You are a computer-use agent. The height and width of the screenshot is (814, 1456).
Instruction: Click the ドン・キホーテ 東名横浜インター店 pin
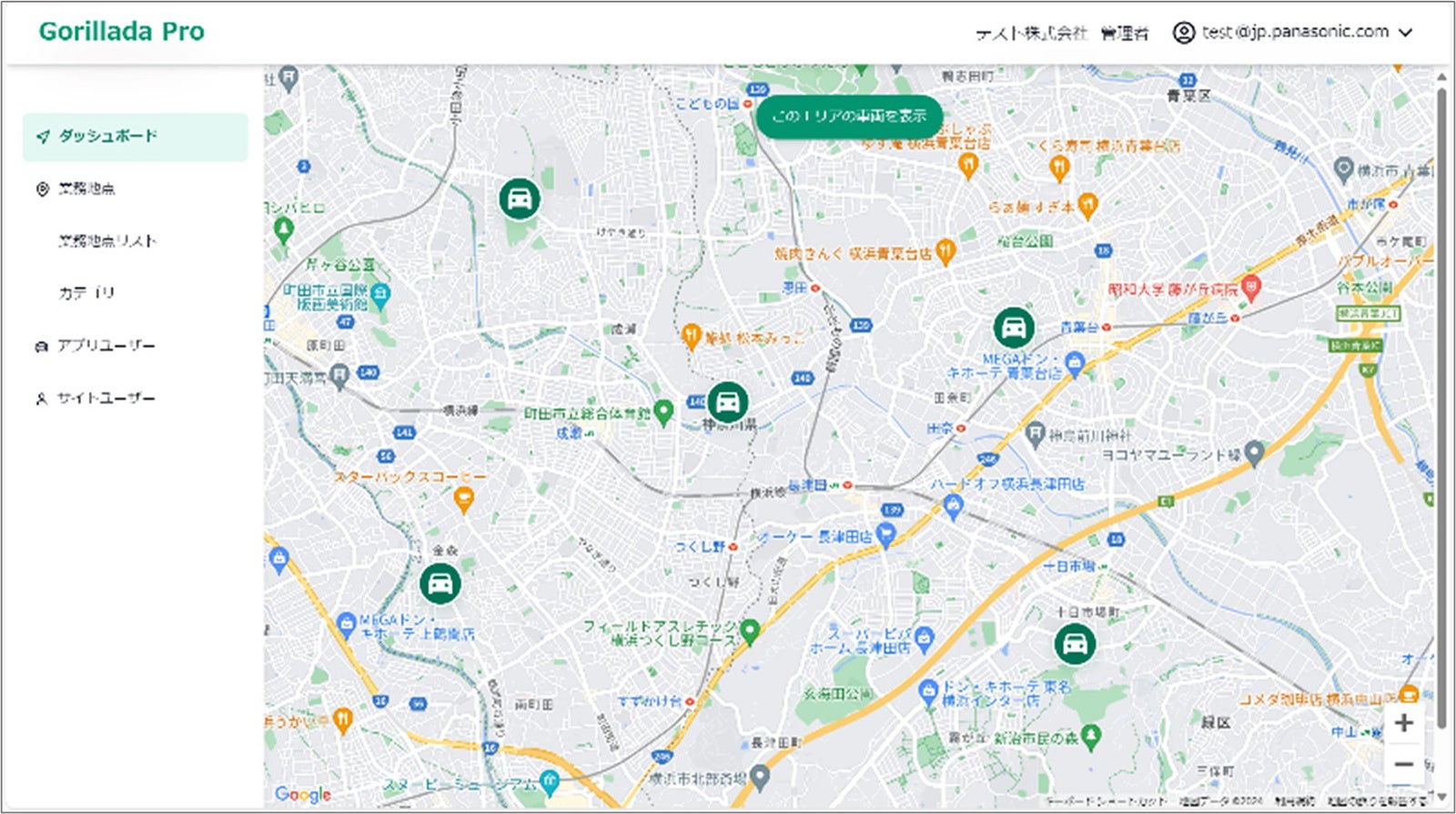tap(927, 691)
